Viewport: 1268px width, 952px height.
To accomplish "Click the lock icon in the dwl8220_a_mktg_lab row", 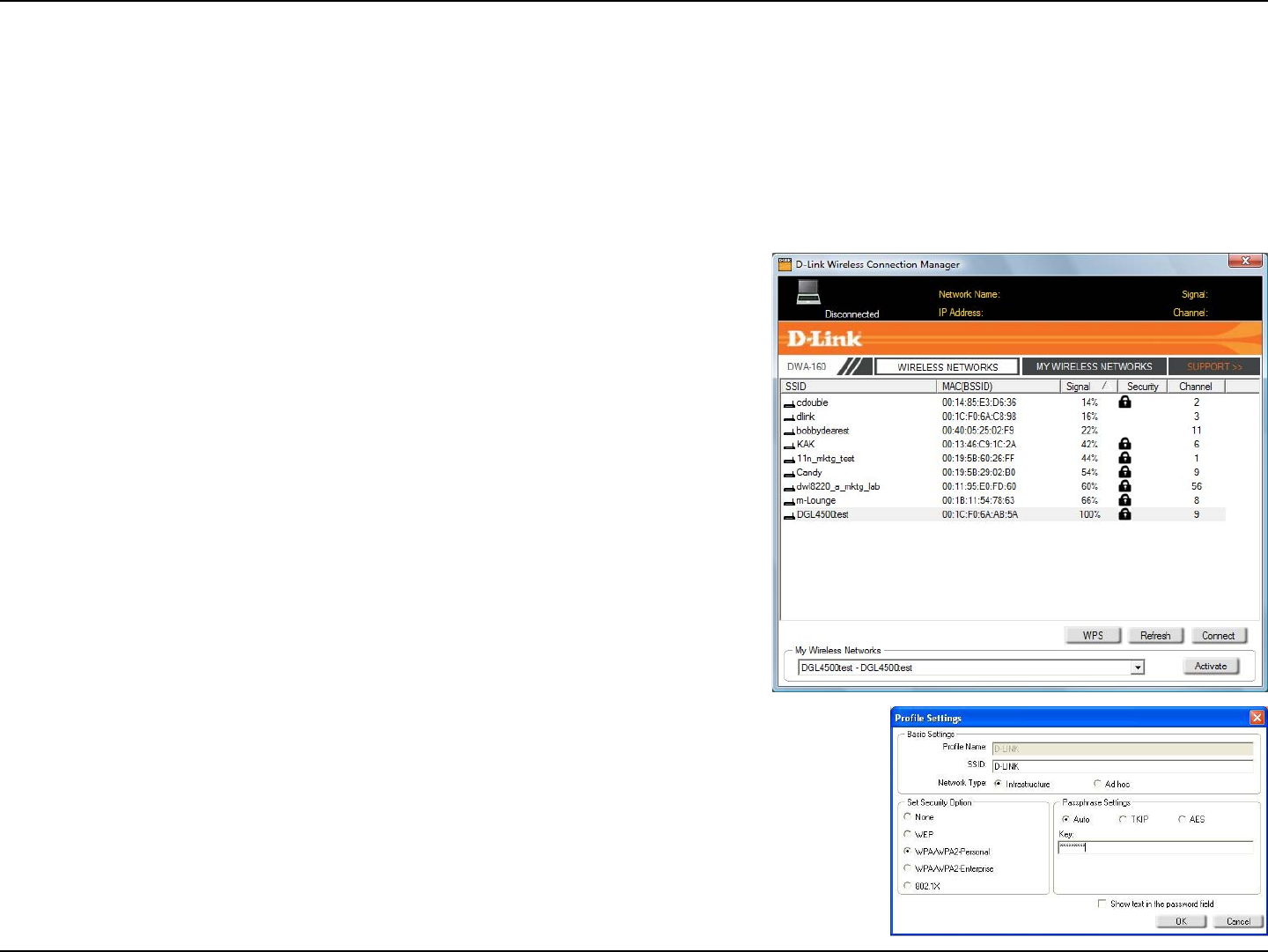I will (x=1124, y=486).
